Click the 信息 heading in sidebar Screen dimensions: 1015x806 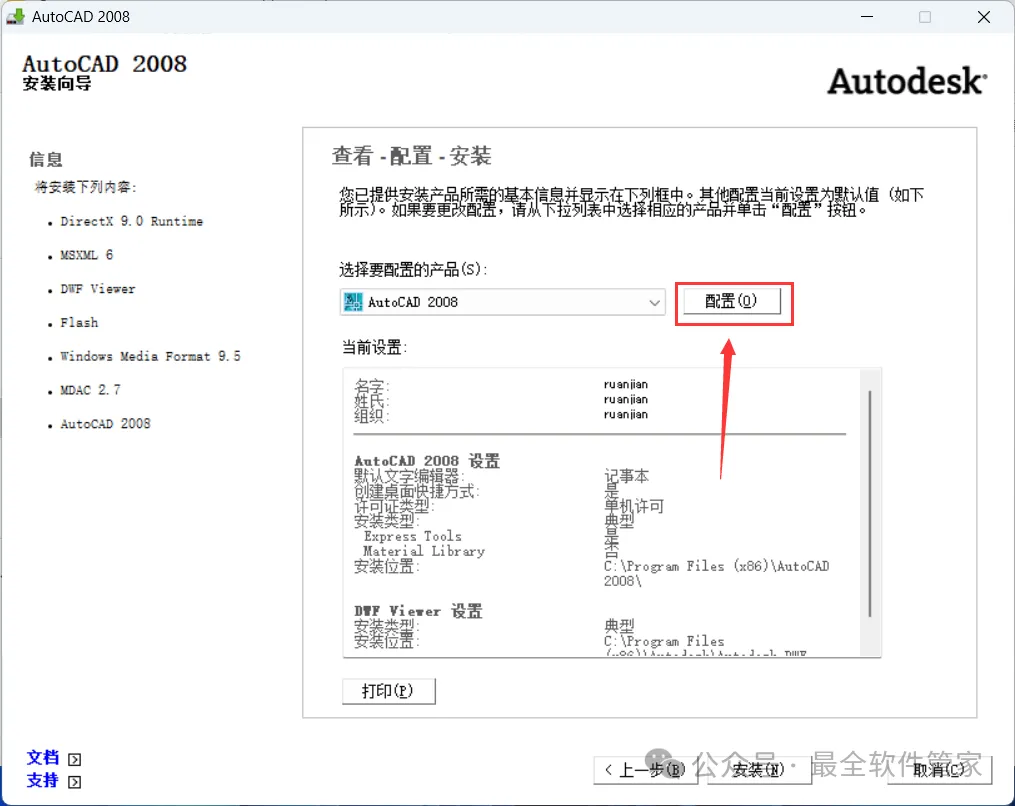45,159
